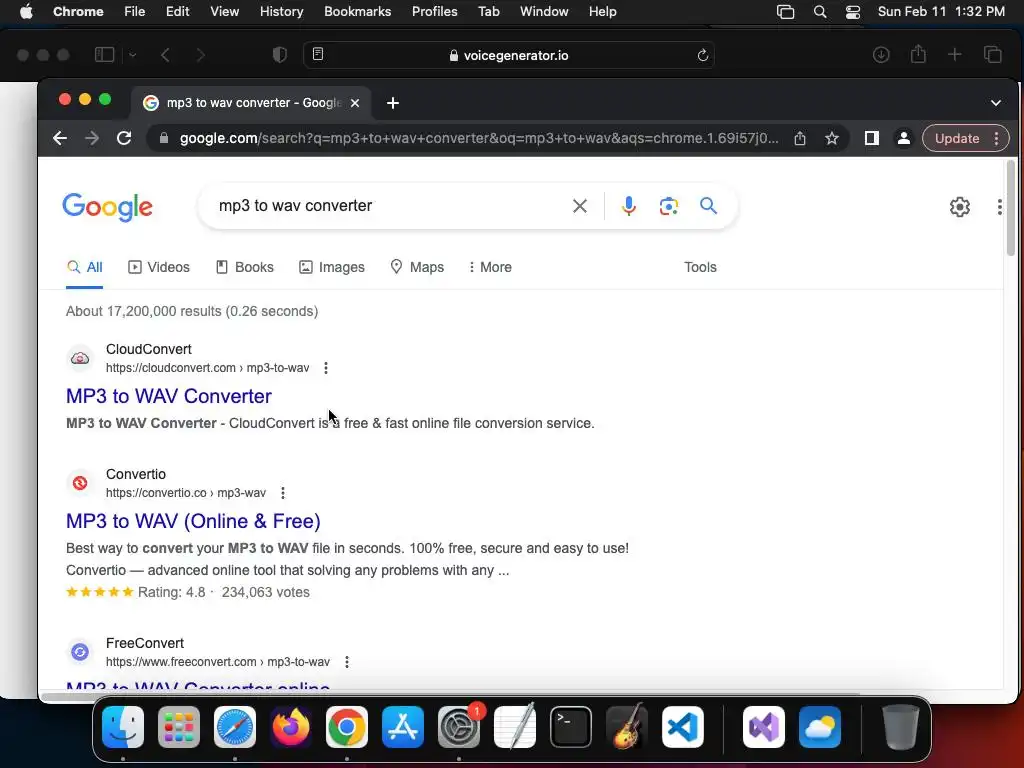Focus the Google search text field
Viewport: 1024px width, 768px height.
point(392,206)
